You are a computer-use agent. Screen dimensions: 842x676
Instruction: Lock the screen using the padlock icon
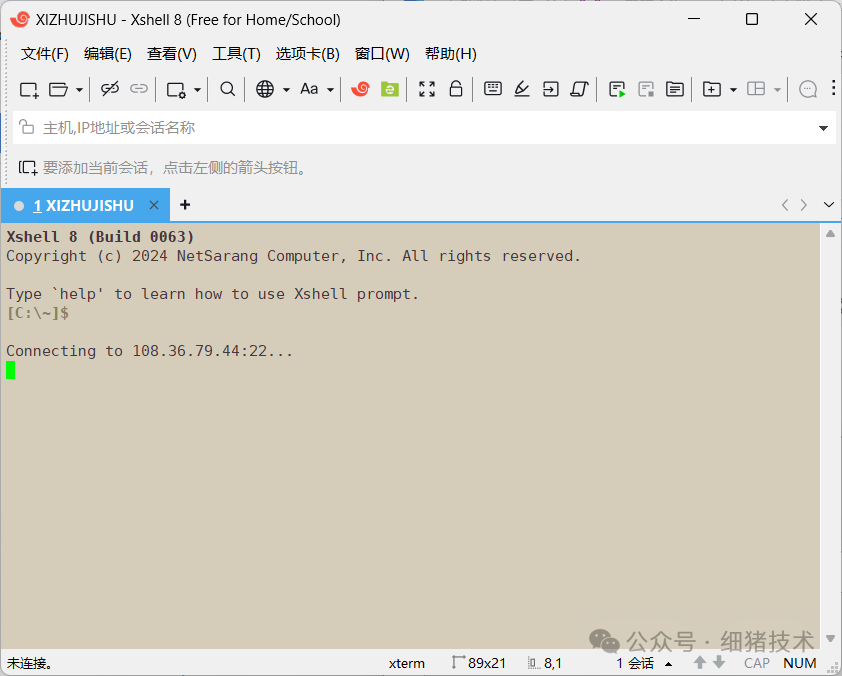[456, 89]
